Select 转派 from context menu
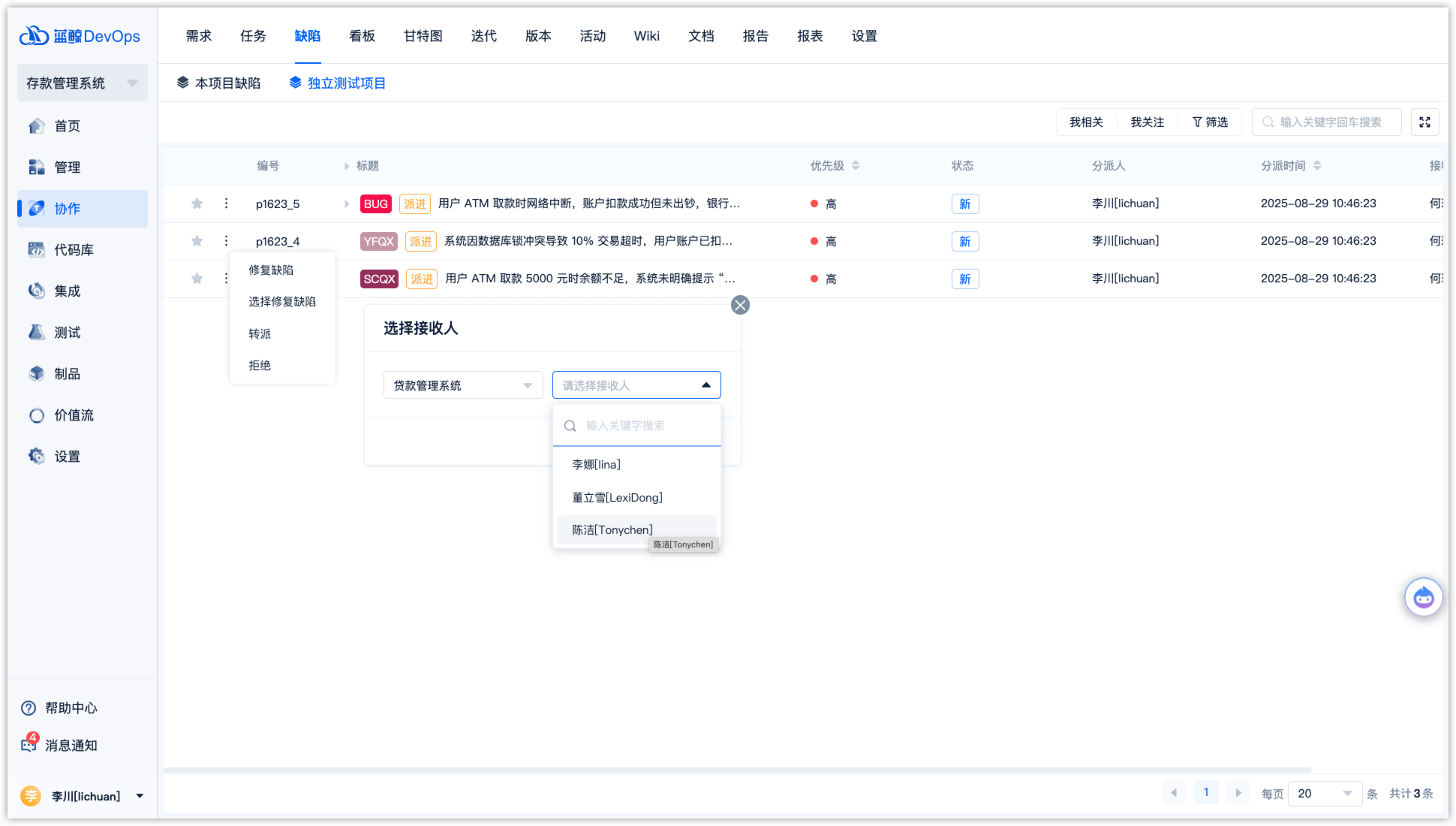 [x=260, y=334]
